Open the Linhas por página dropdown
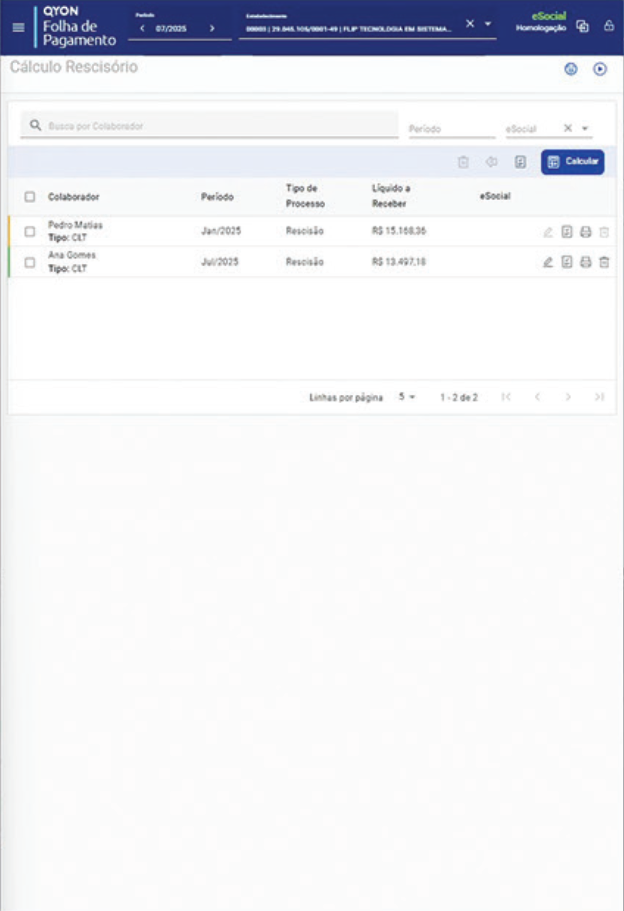 click(407, 397)
